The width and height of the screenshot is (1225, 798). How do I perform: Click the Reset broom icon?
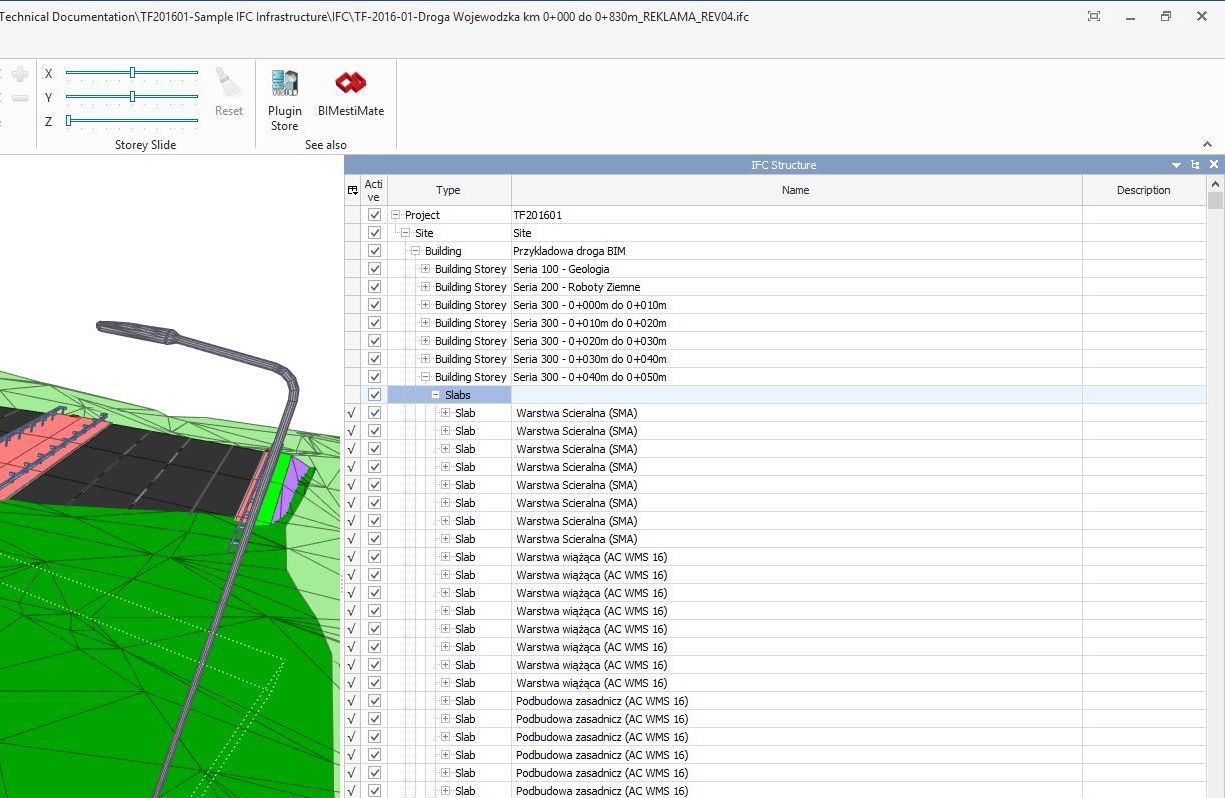click(229, 92)
